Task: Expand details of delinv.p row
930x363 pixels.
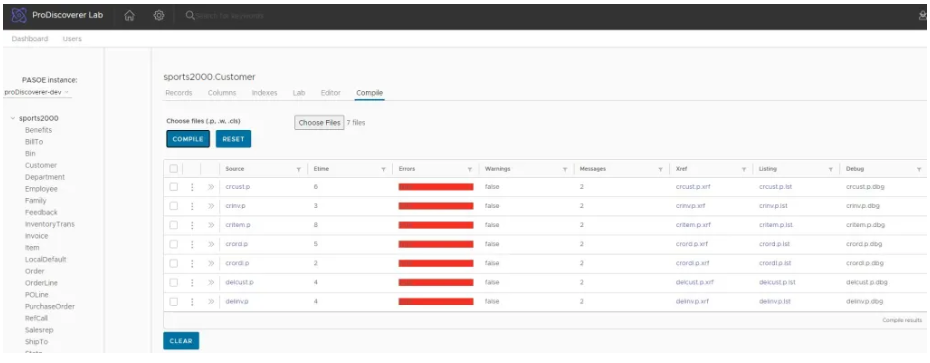Action: pos(211,301)
